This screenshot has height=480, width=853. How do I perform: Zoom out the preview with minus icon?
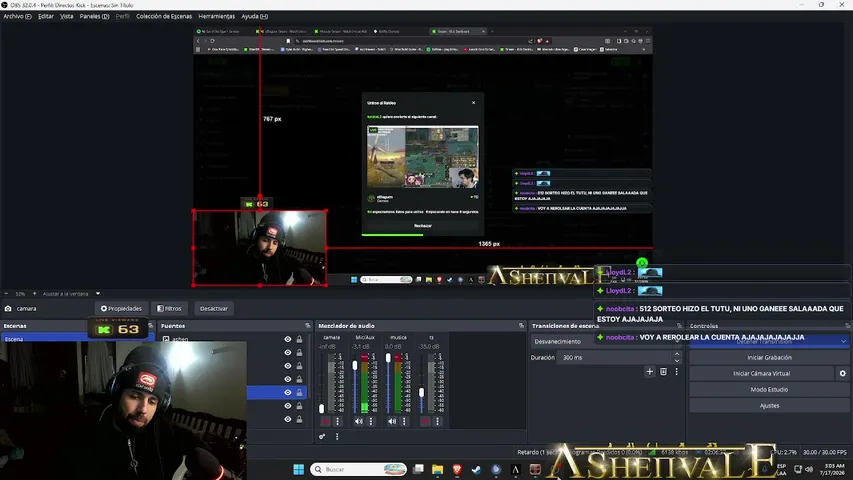point(6,294)
